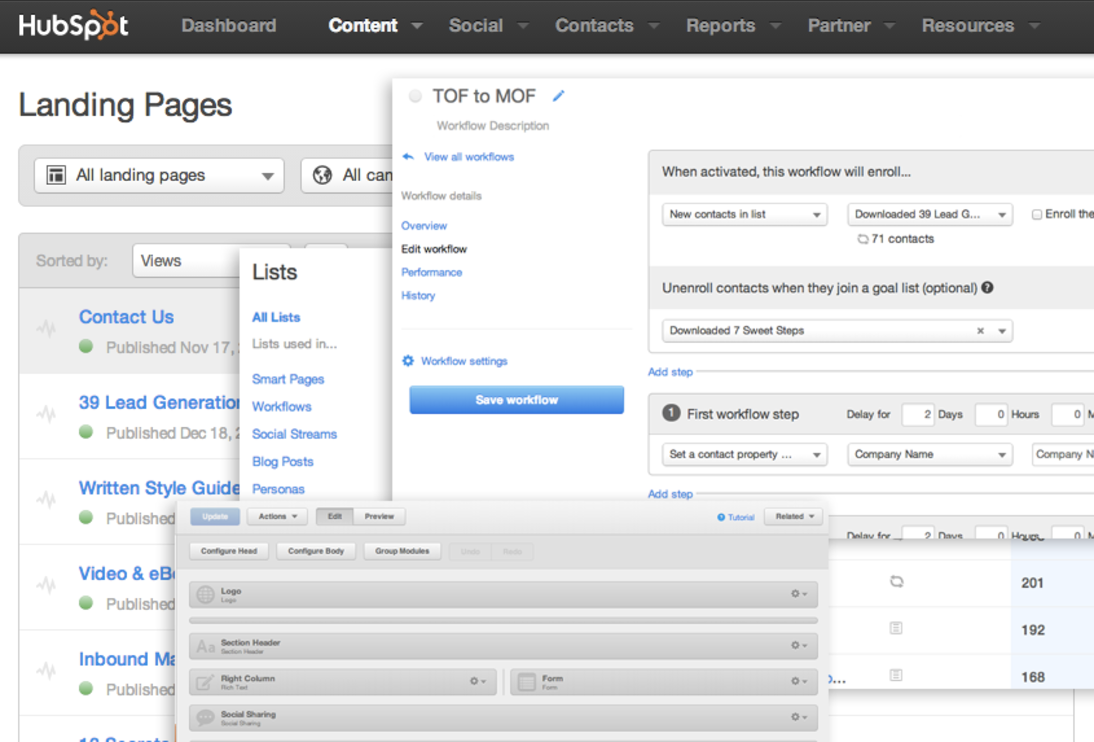Click the pencil icon beside TOF to MOF
The width and height of the screenshot is (1094, 742).
558,96
